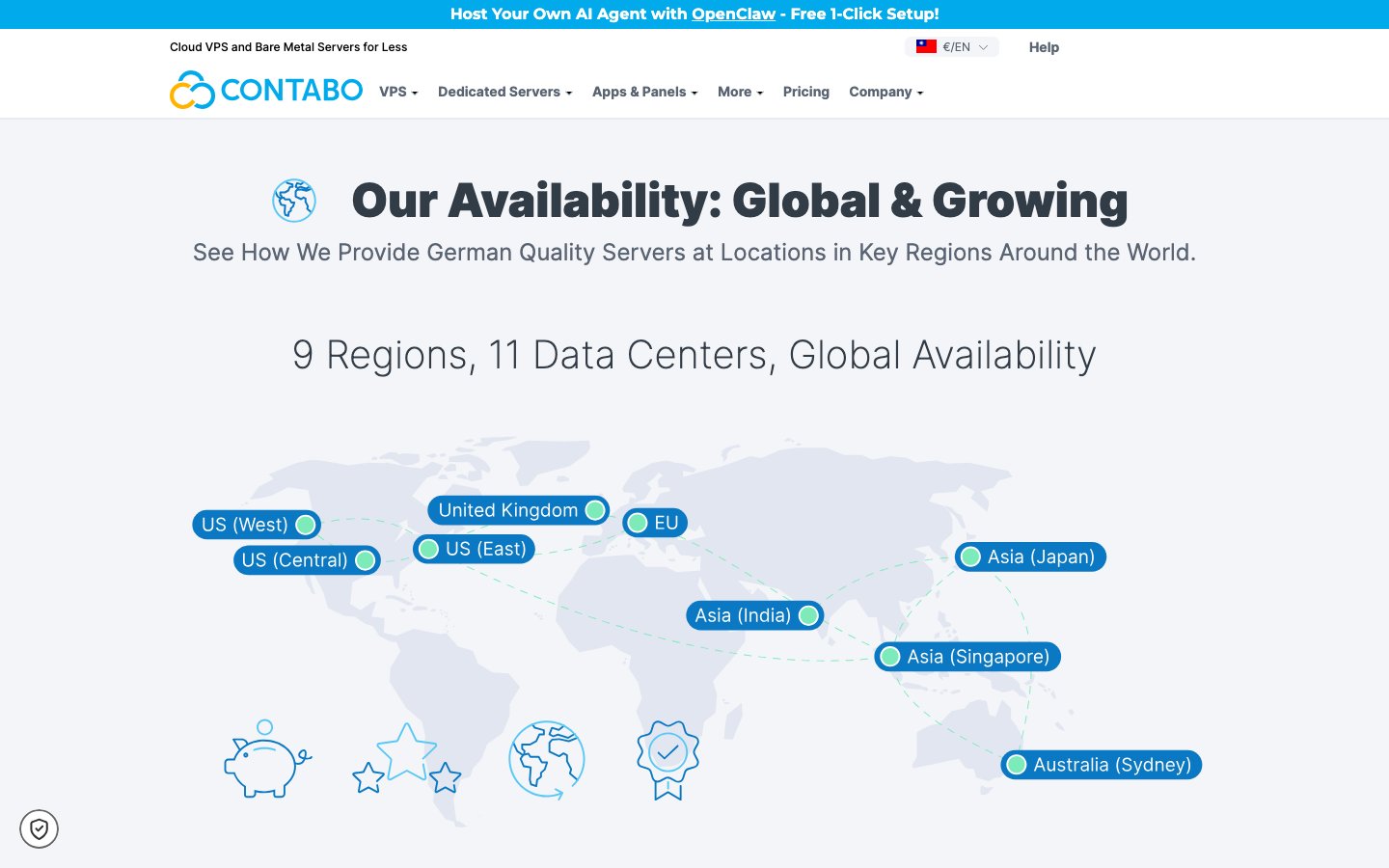This screenshot has width=1389, height=868.
Task: Open the Apps & Panels dropdown
Action: coord(644,92)
